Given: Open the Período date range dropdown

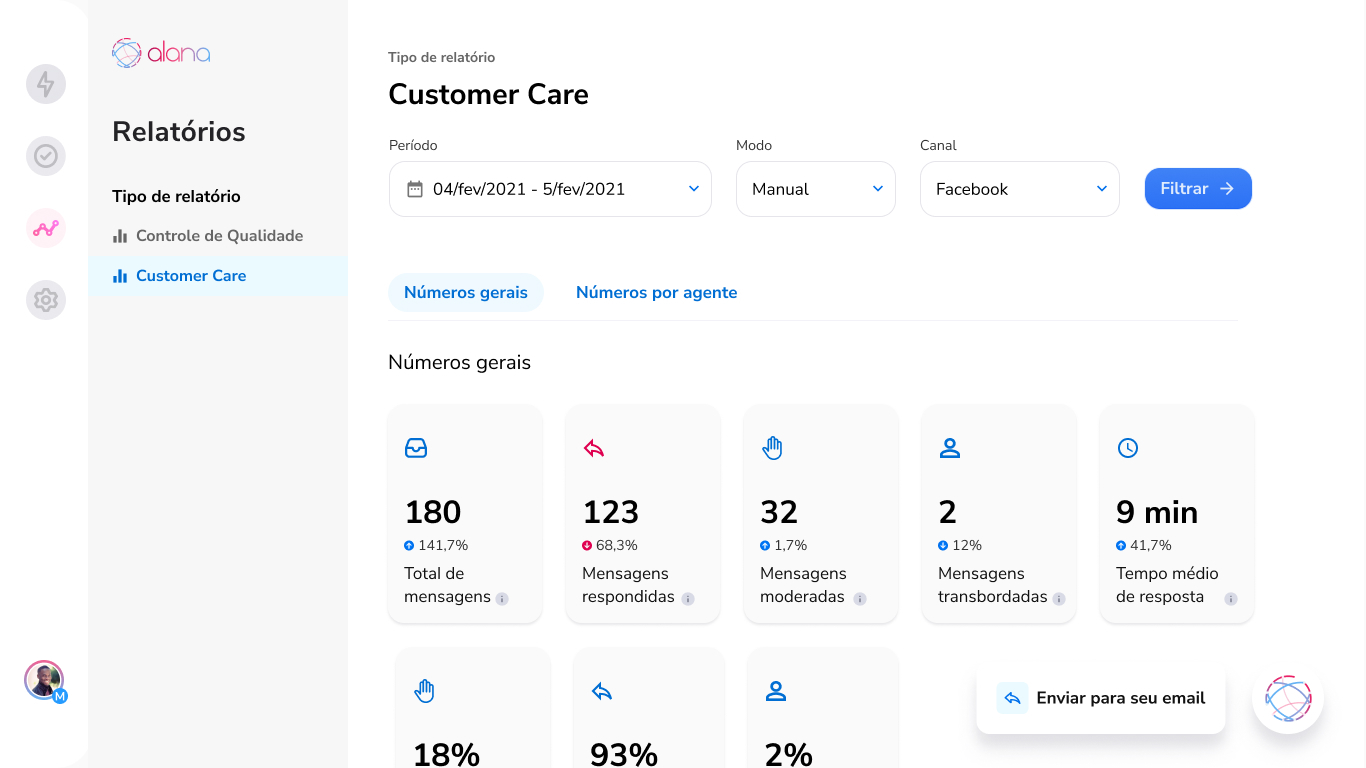Looking at the screenshot, I should click(550, 188).
